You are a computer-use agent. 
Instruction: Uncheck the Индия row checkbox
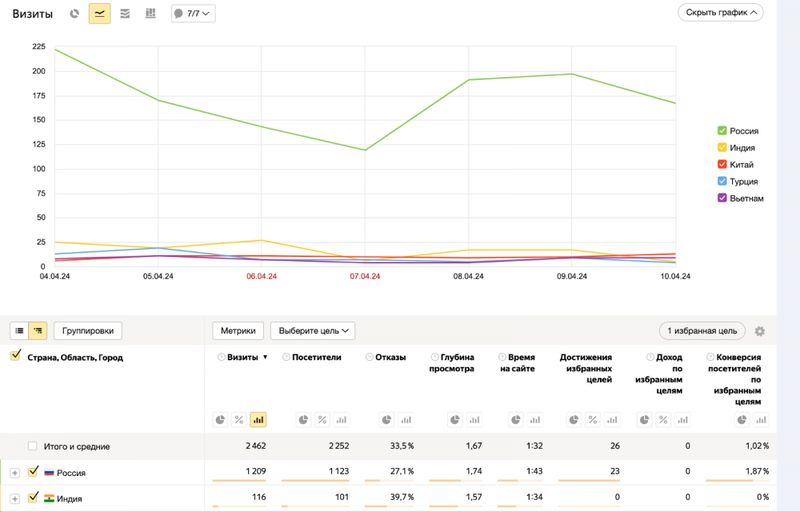click(33, 497)
